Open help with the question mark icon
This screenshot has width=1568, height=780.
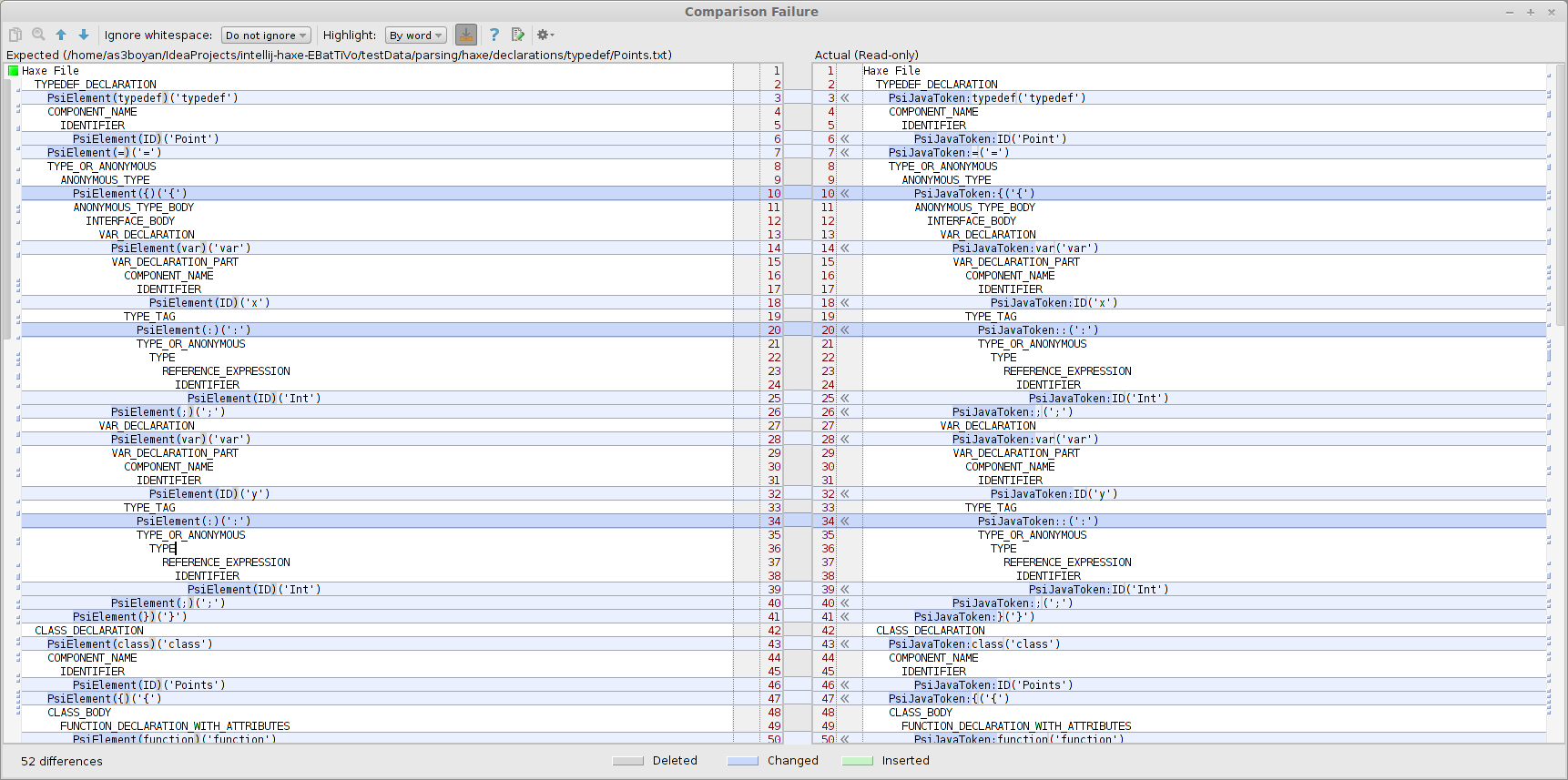tap(494, 35)
